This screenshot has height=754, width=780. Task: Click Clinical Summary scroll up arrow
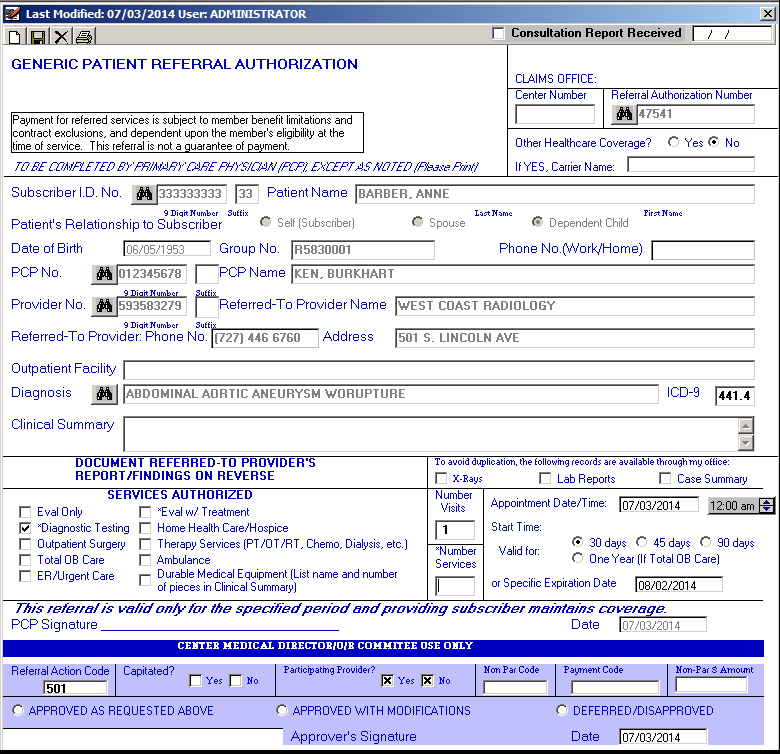(x=746, y=426)
